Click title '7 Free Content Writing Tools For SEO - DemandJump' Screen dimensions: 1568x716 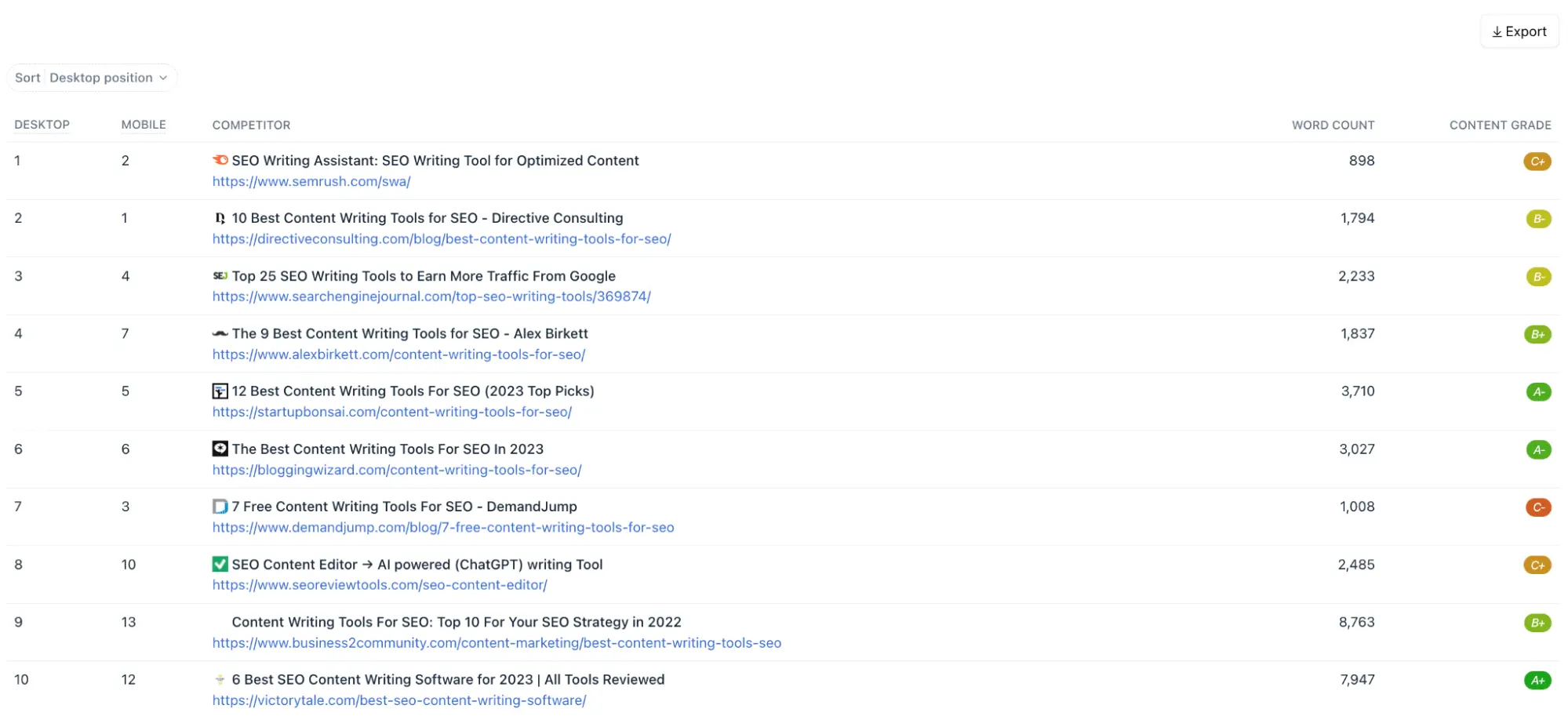coord(405,507)
